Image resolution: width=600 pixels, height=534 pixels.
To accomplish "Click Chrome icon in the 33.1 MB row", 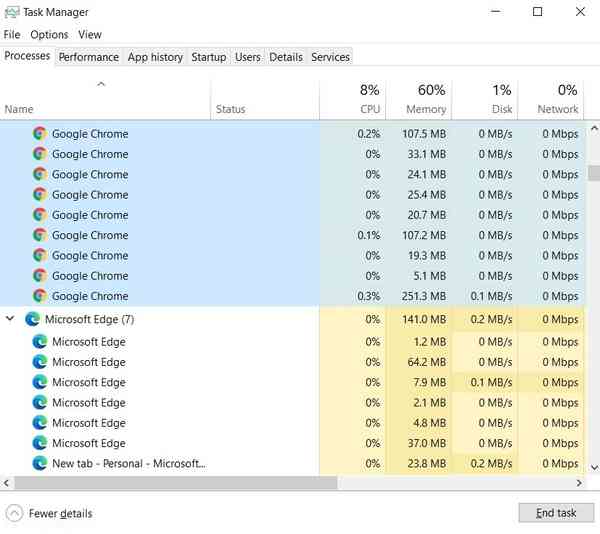I will [x=40, y=154].
